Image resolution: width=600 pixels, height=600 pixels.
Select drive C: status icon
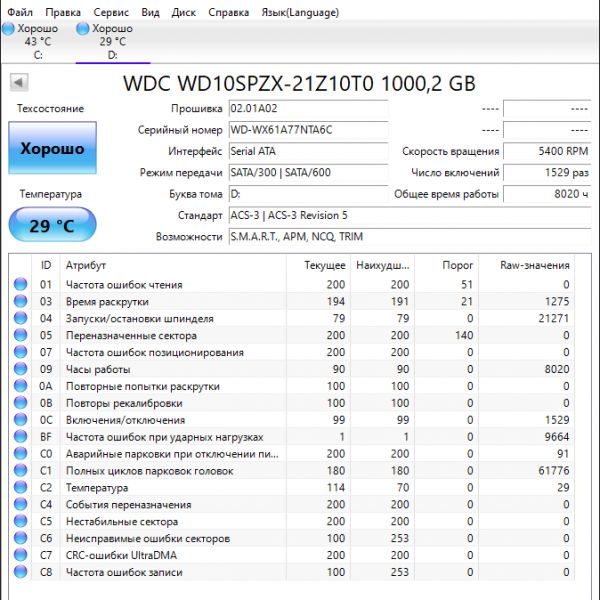pyautogui.click(x=9, y=29)
